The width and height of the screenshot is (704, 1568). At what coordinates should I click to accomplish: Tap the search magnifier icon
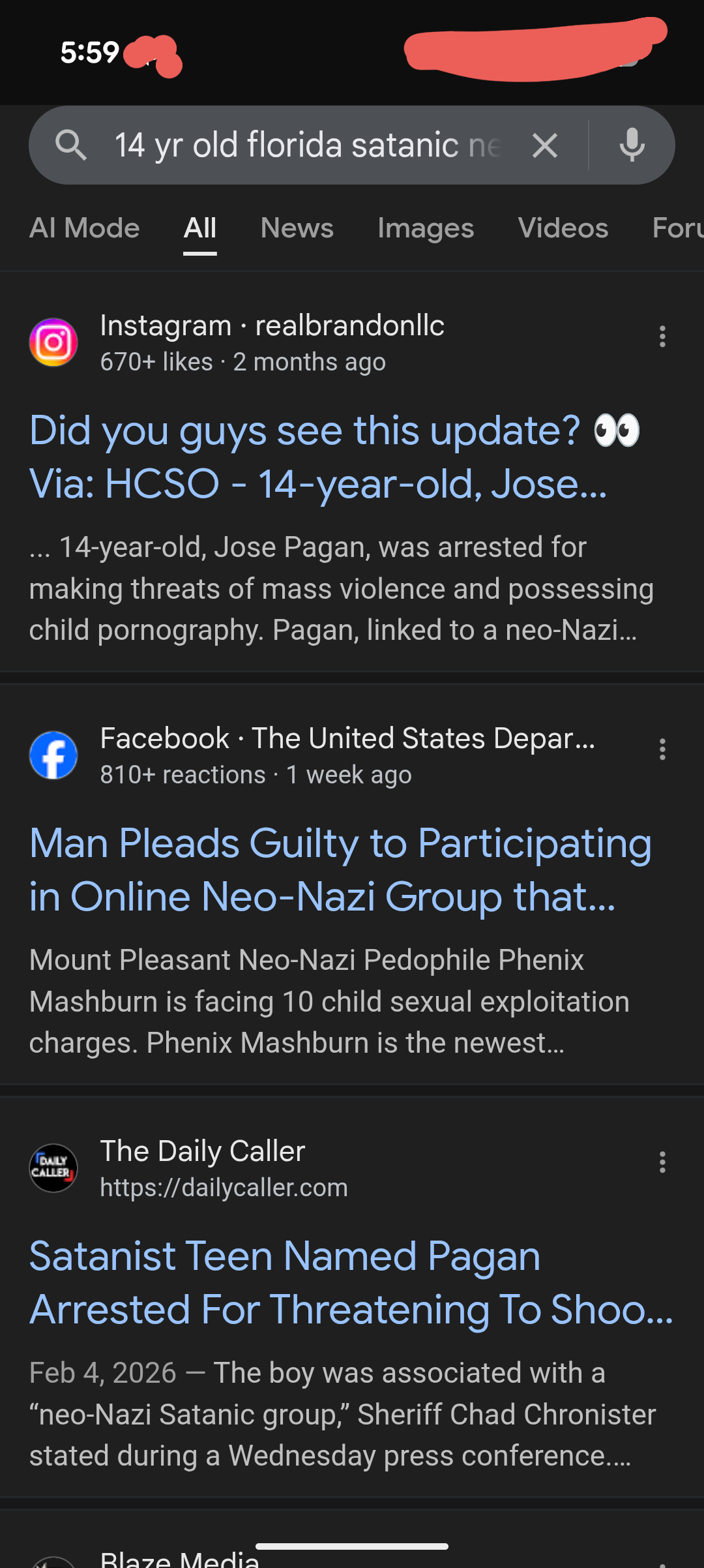tap(71, 145)
